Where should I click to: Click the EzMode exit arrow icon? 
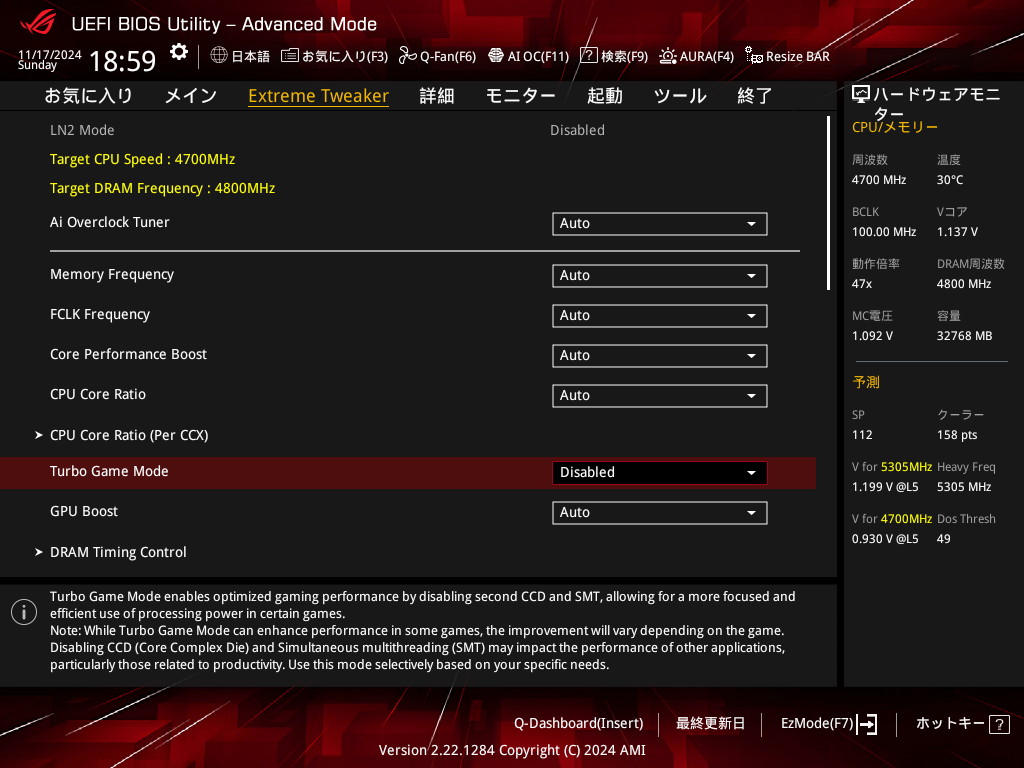tap(867, 724)
